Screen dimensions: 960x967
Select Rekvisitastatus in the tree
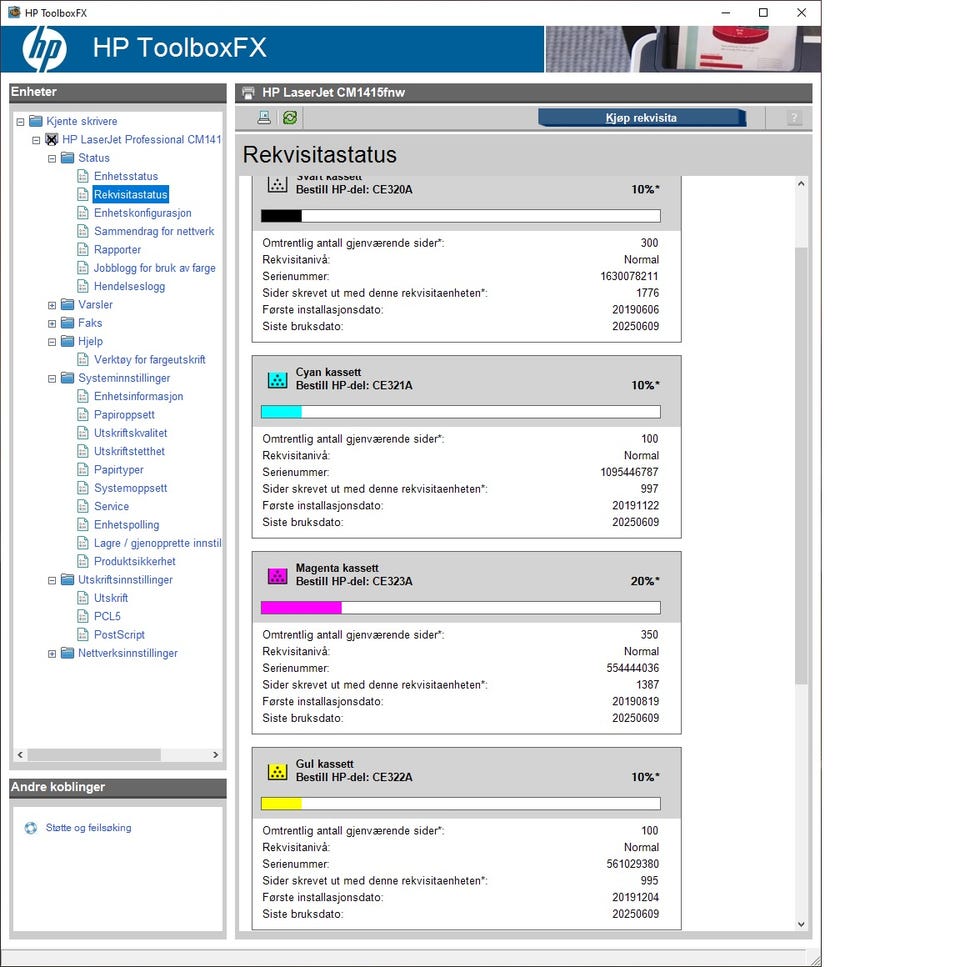[131, 194]
